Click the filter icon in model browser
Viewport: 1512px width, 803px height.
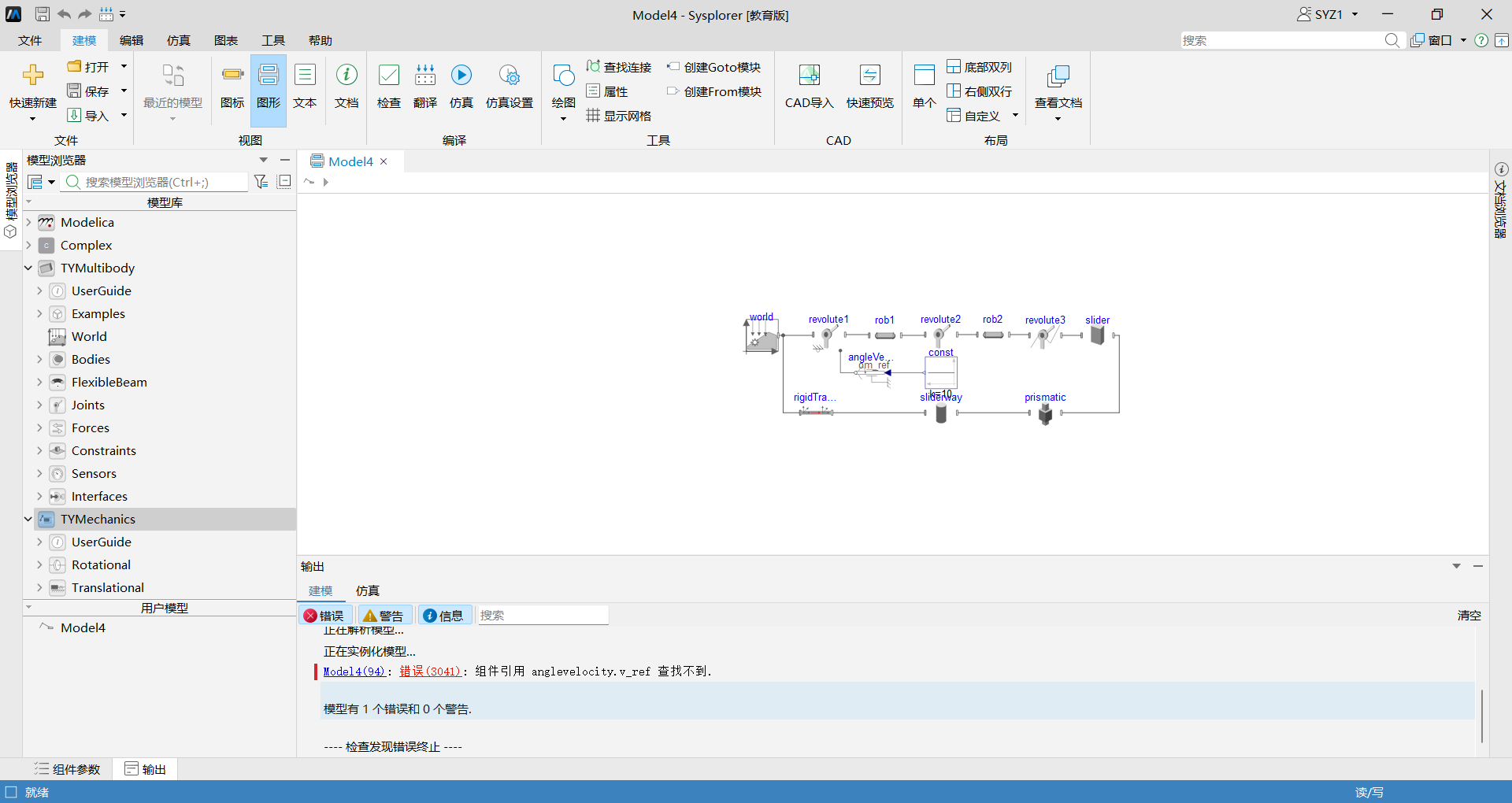[261, 182]
